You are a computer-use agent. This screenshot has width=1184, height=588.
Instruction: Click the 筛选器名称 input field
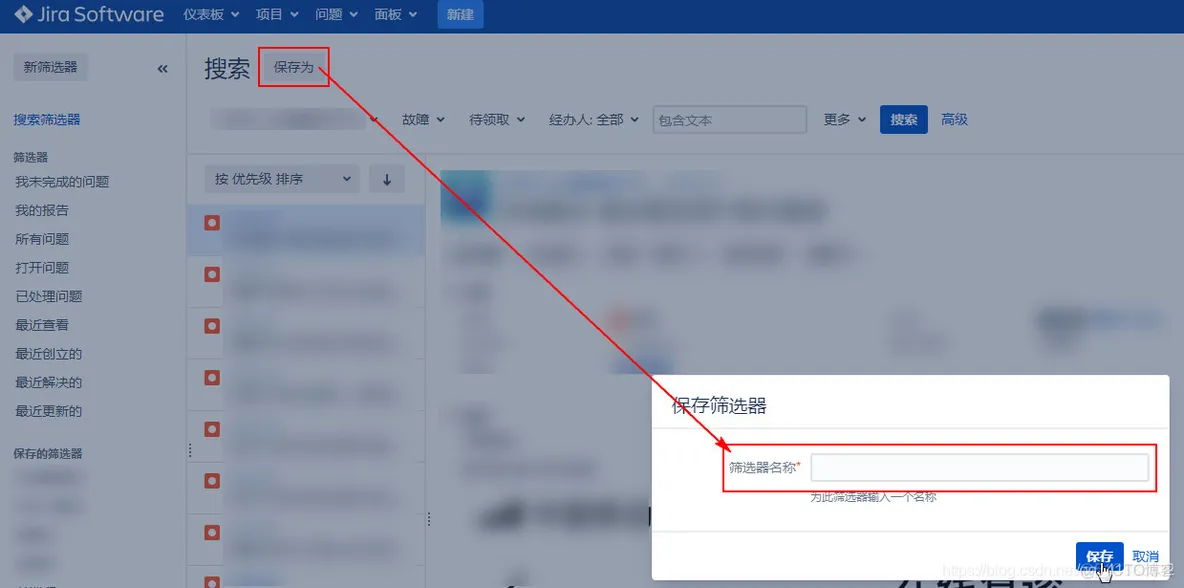[980, 467]
